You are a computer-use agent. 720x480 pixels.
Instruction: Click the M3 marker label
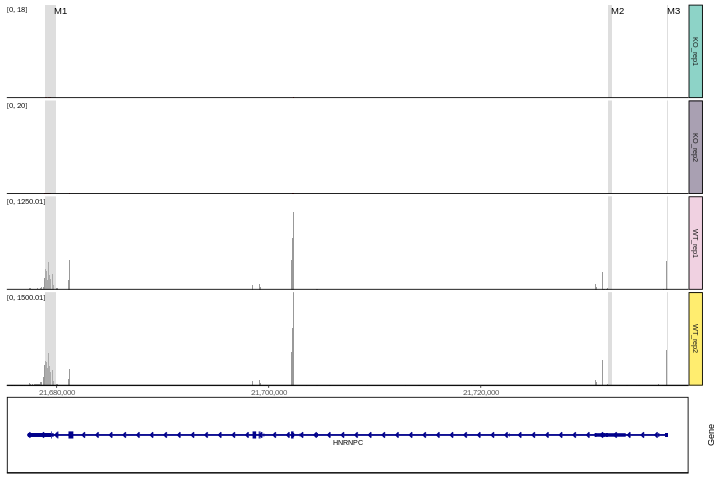(x=674, y=11)
